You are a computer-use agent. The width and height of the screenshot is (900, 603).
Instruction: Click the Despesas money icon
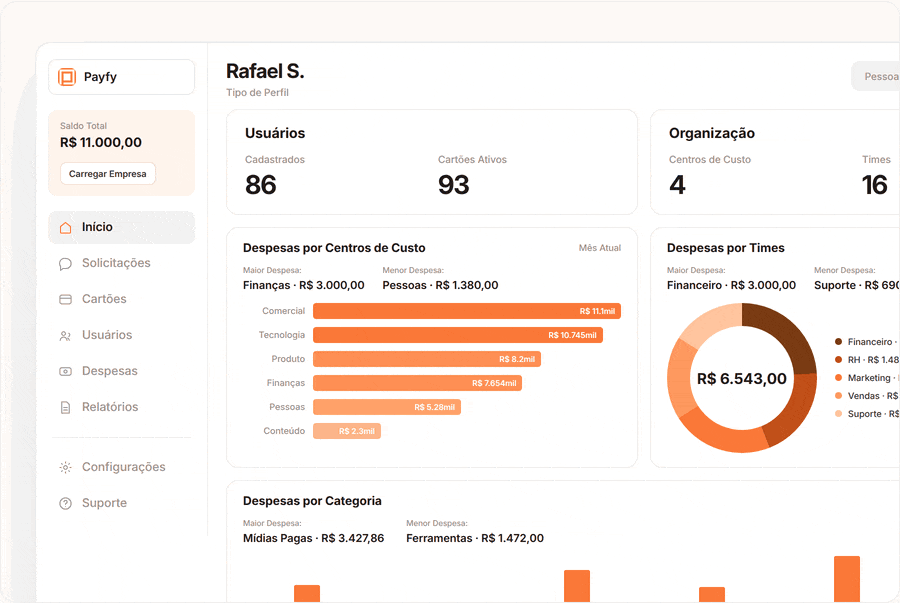[x=65, y=371]
